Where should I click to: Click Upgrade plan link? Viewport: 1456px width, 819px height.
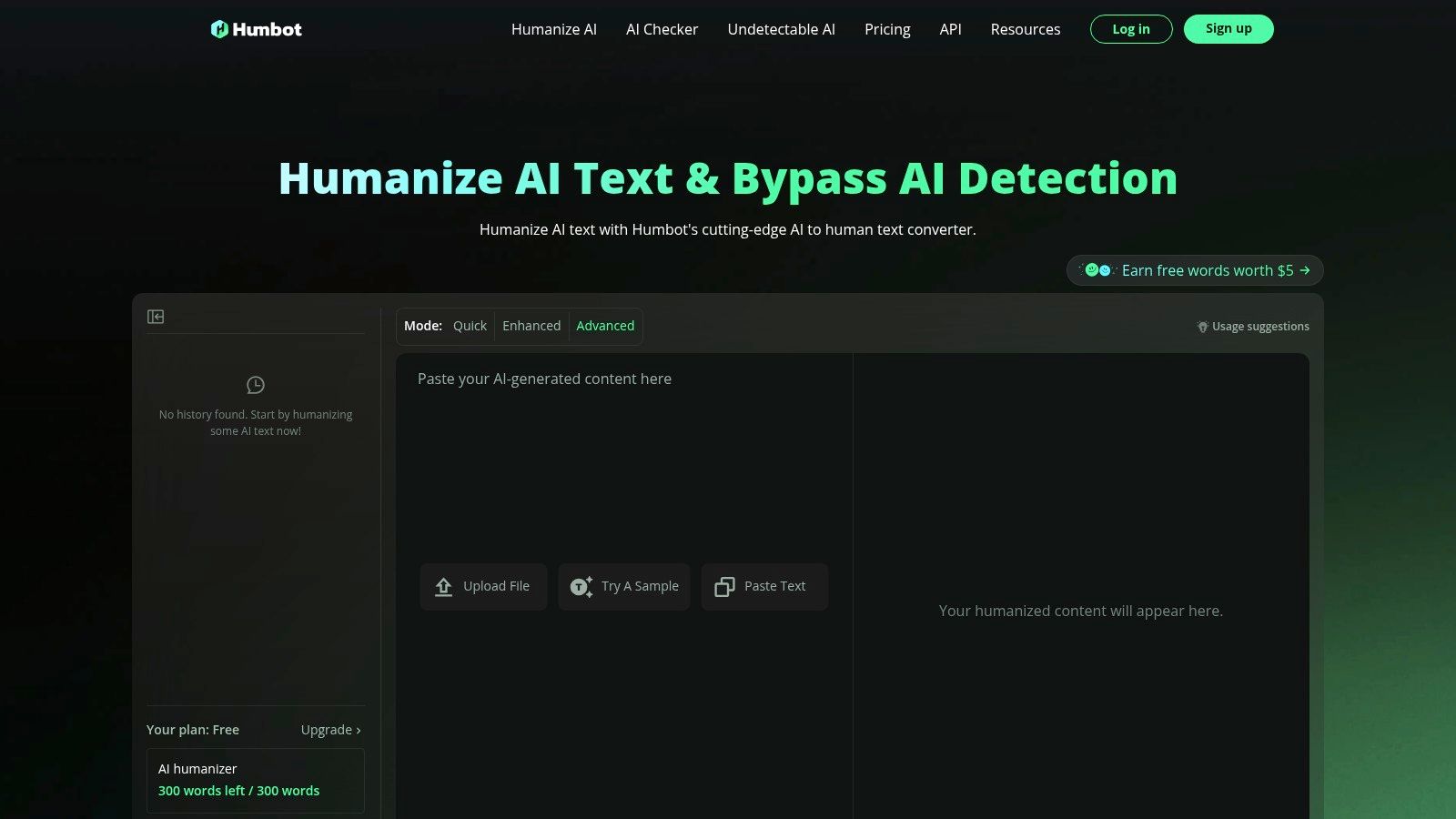click(x=331, y=730)
